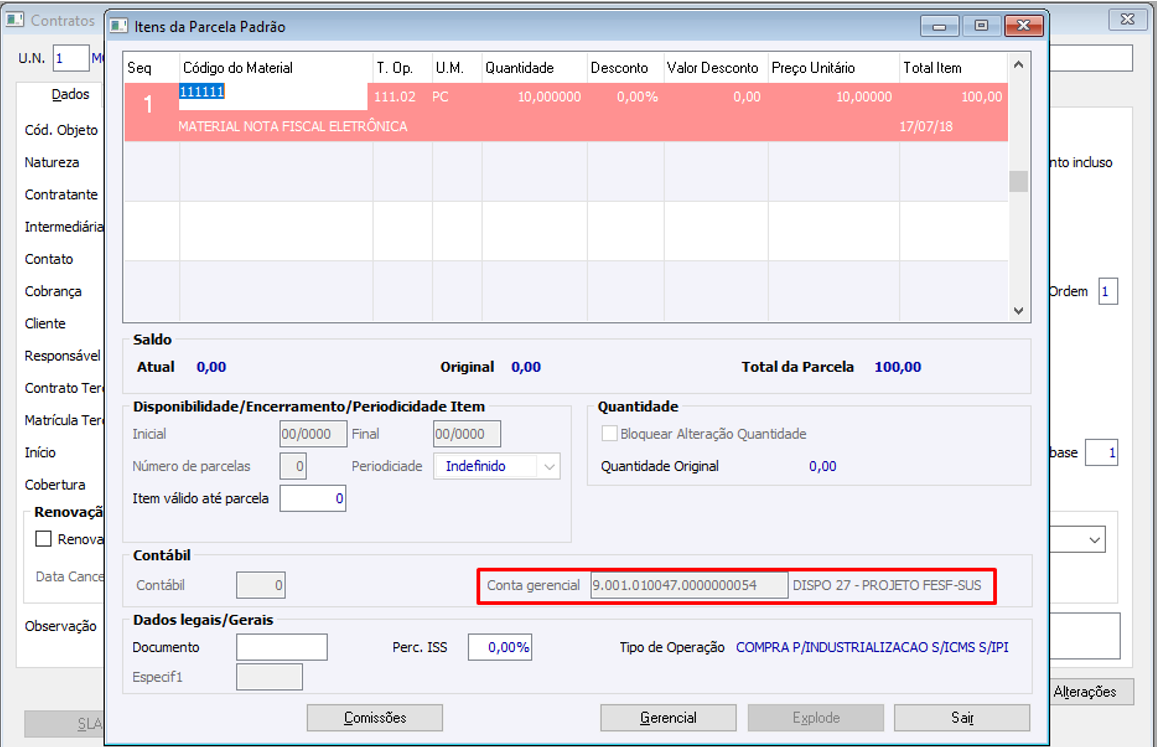Click the items grid scrollbar thumb
Viewport: 1157px width, 747px height.
pos(1018,181)
